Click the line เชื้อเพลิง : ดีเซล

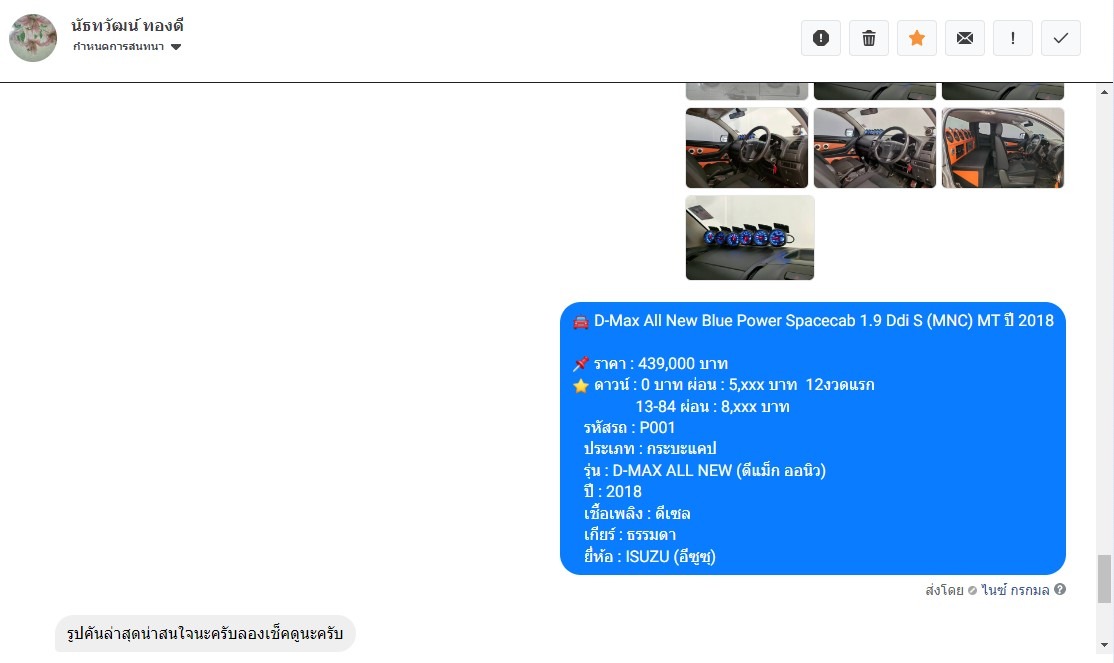click(x=637, y=513)
